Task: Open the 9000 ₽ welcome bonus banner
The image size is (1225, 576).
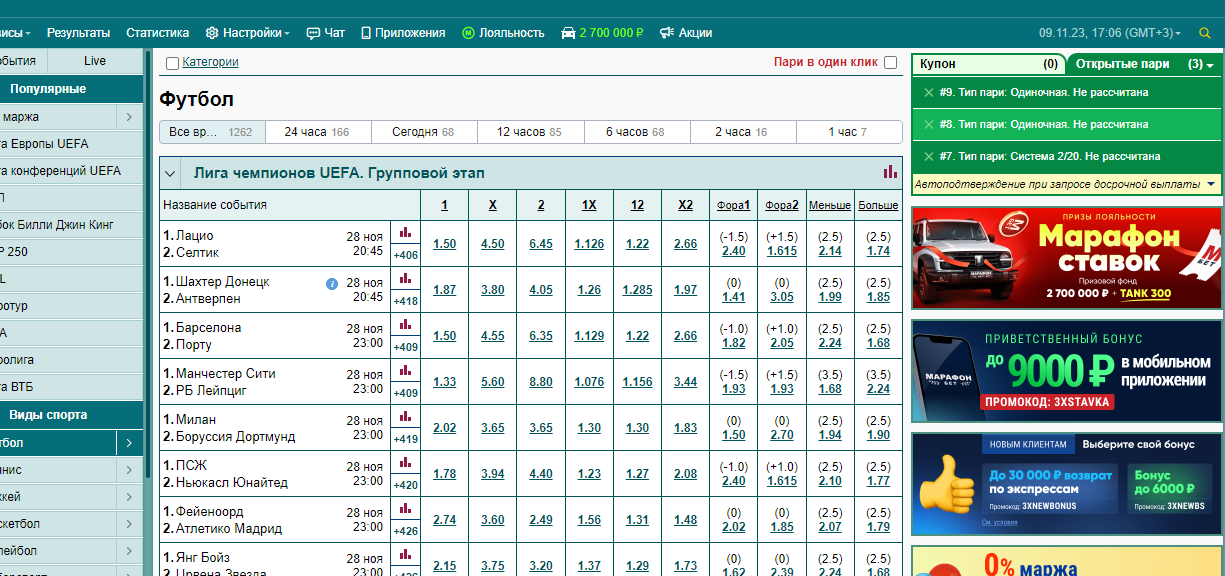Action: [1067, 370]
